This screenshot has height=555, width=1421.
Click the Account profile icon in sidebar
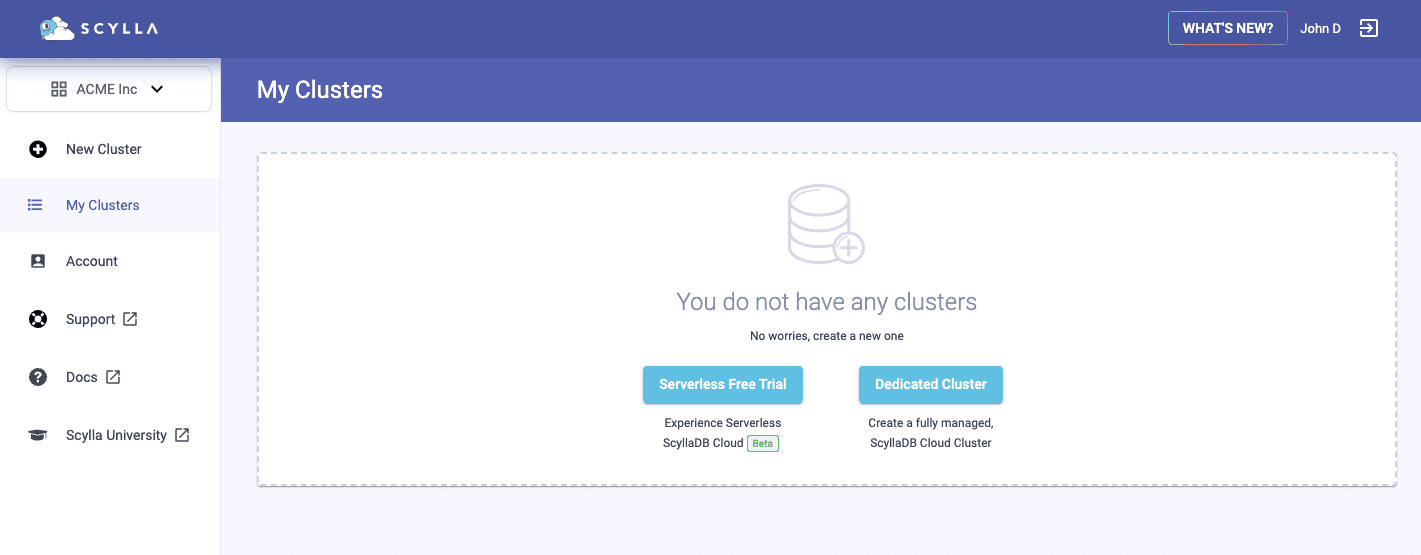point(38,261)
